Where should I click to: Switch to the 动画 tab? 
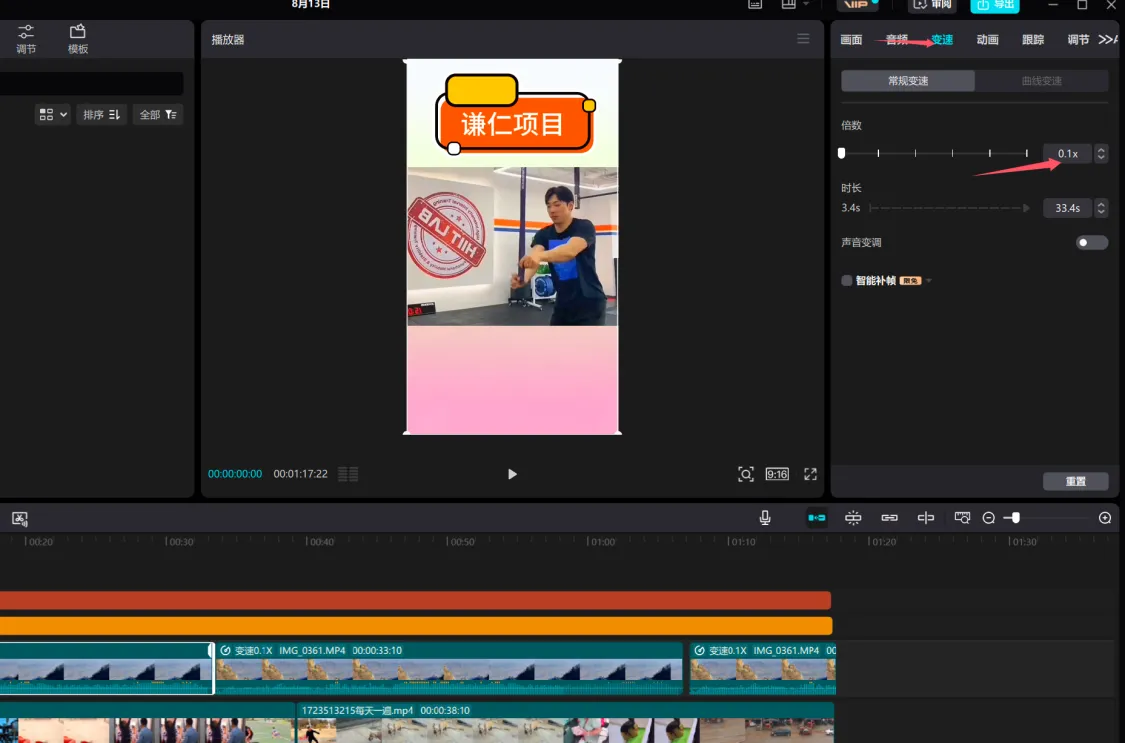(x=987, y=40)
